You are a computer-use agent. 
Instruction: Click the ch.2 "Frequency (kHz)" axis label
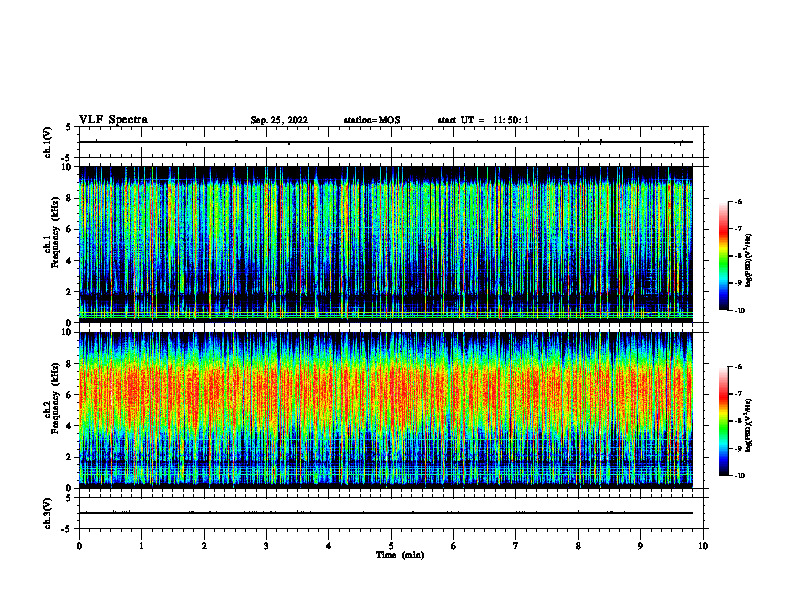pyautogui.click(x=56, y=398)
